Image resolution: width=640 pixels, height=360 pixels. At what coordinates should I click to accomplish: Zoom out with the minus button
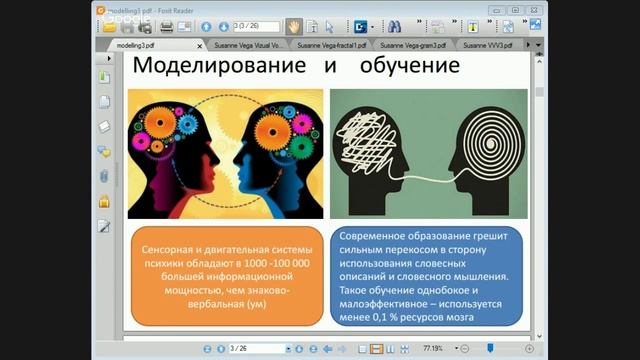tap(464, 349)
